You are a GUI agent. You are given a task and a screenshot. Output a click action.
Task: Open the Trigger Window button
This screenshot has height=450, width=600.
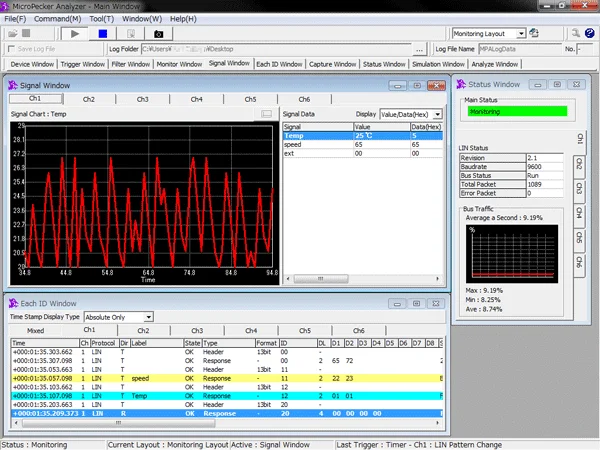click(x=81, y=64)
